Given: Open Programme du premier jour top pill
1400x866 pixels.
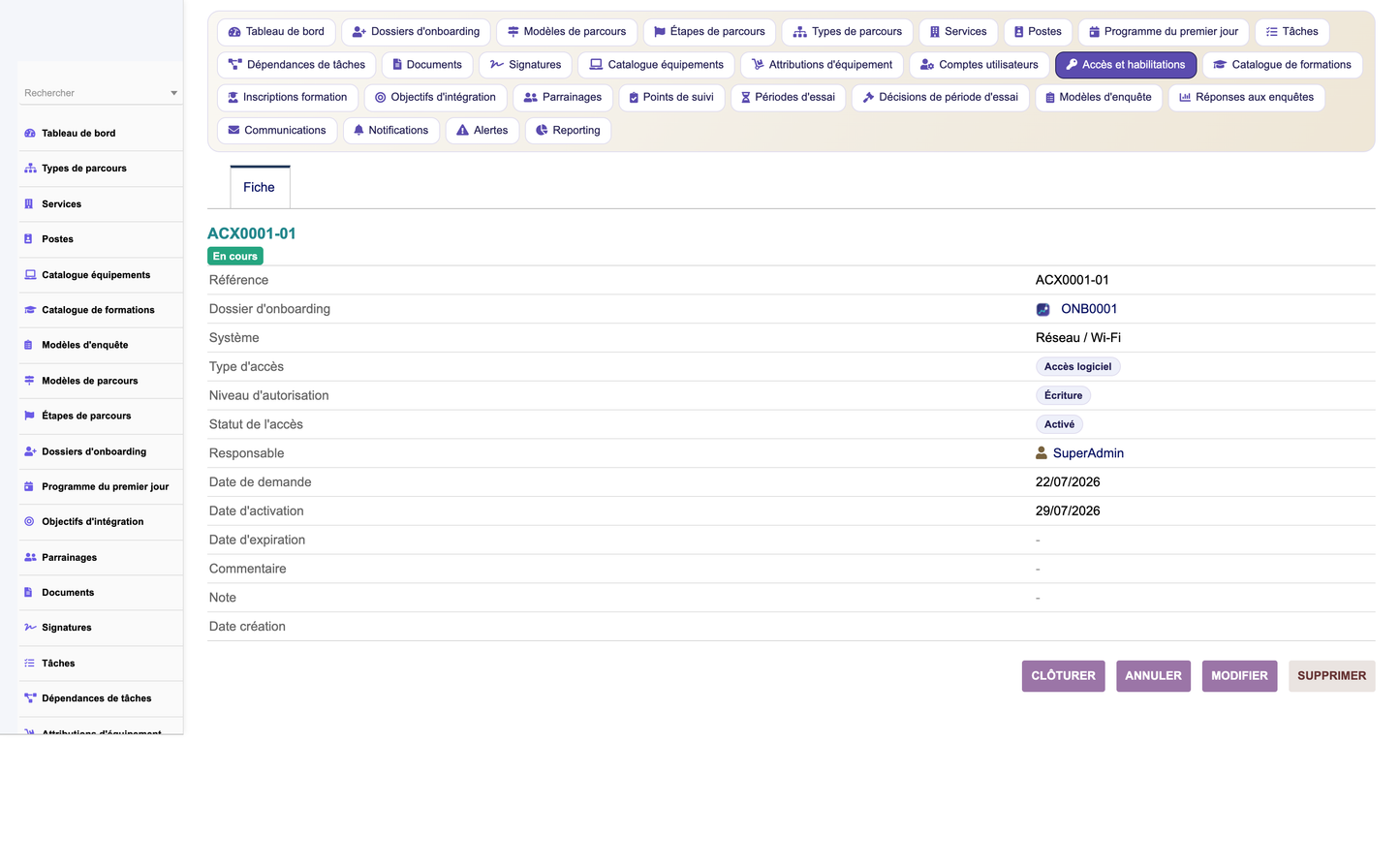Looking at the screenshot, I should (1164, 32).
